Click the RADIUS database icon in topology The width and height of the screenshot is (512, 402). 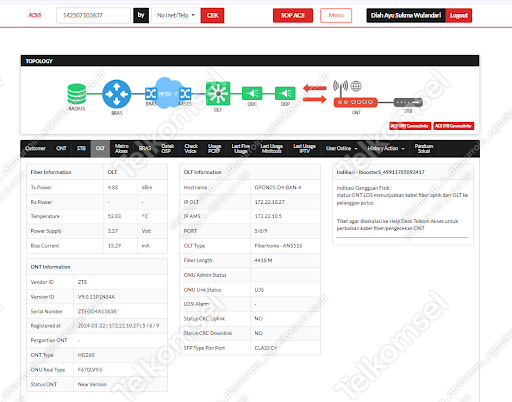pos(77,94)
